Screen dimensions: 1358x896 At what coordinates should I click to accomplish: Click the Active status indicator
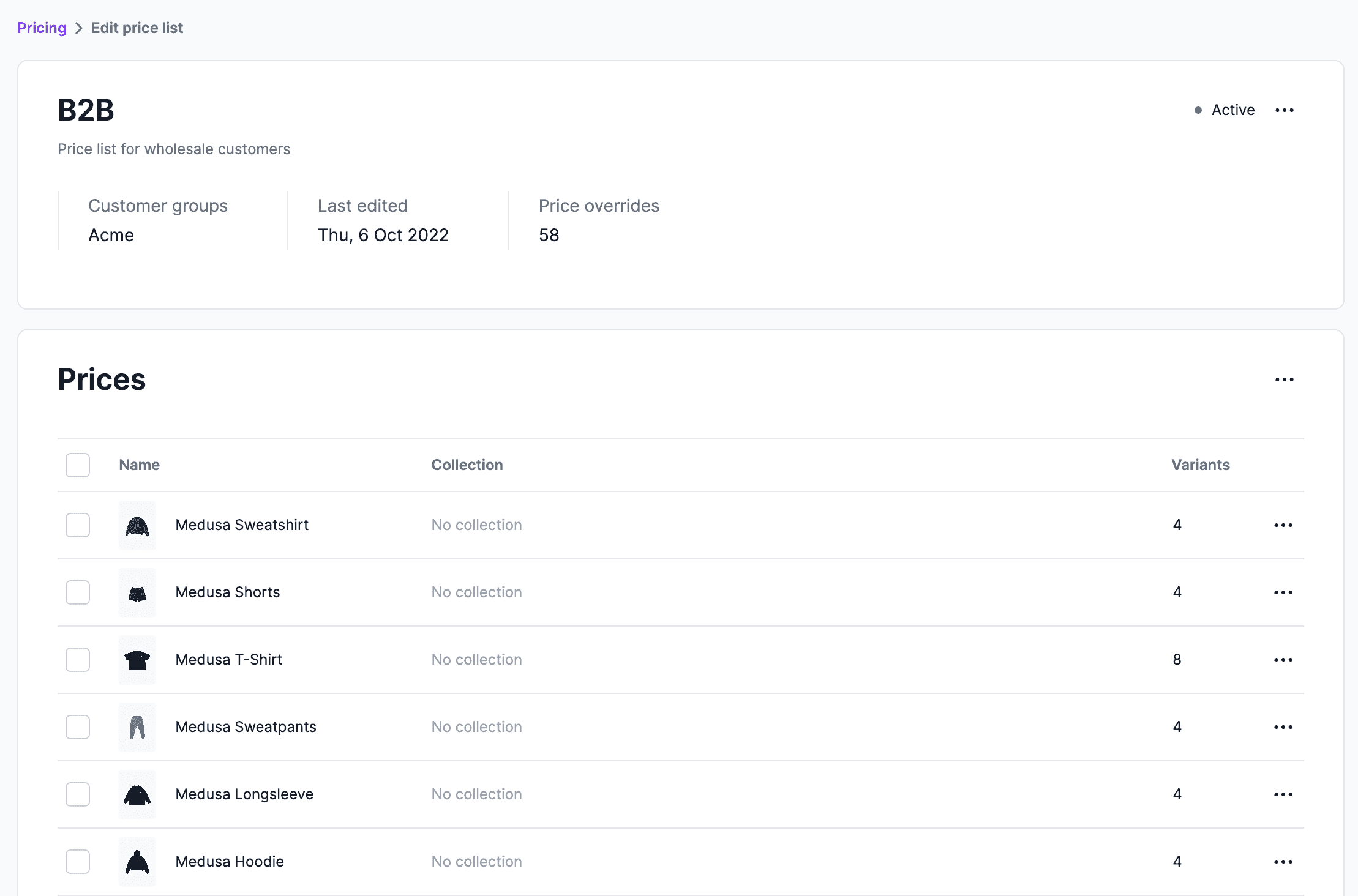(1225, 110)
